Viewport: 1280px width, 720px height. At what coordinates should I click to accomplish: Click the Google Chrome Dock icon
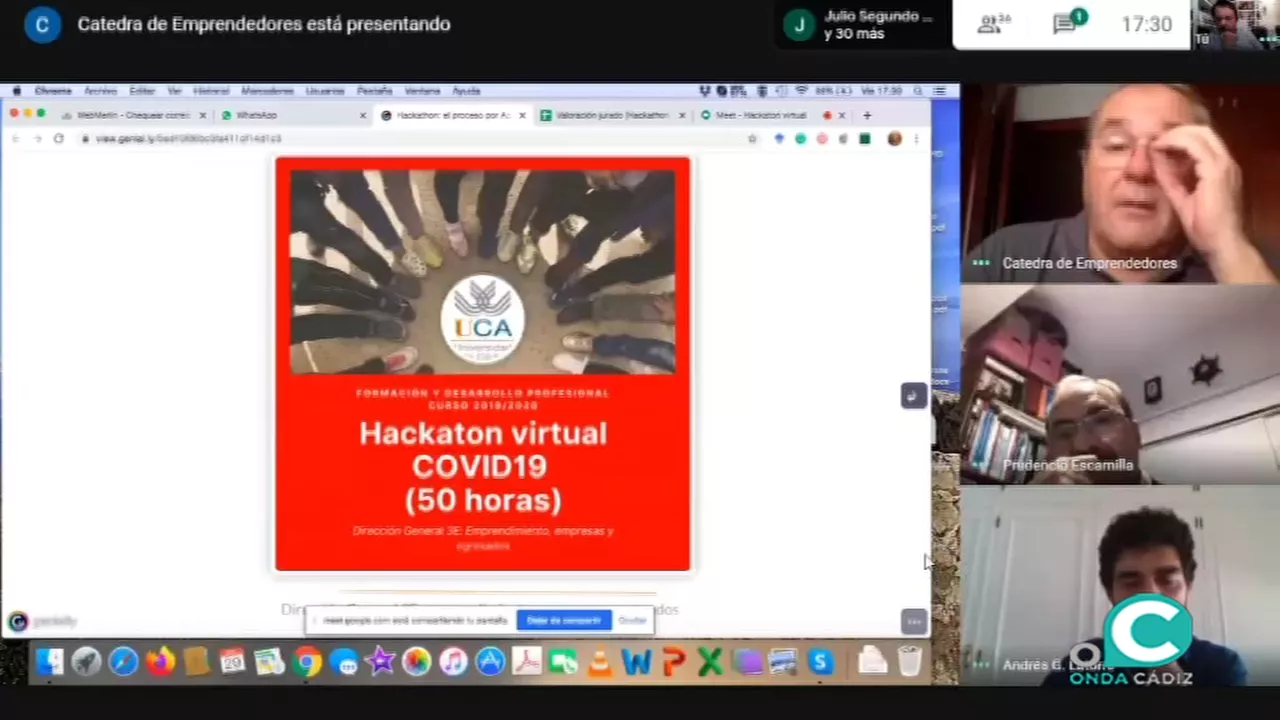[x=307, y=662]
